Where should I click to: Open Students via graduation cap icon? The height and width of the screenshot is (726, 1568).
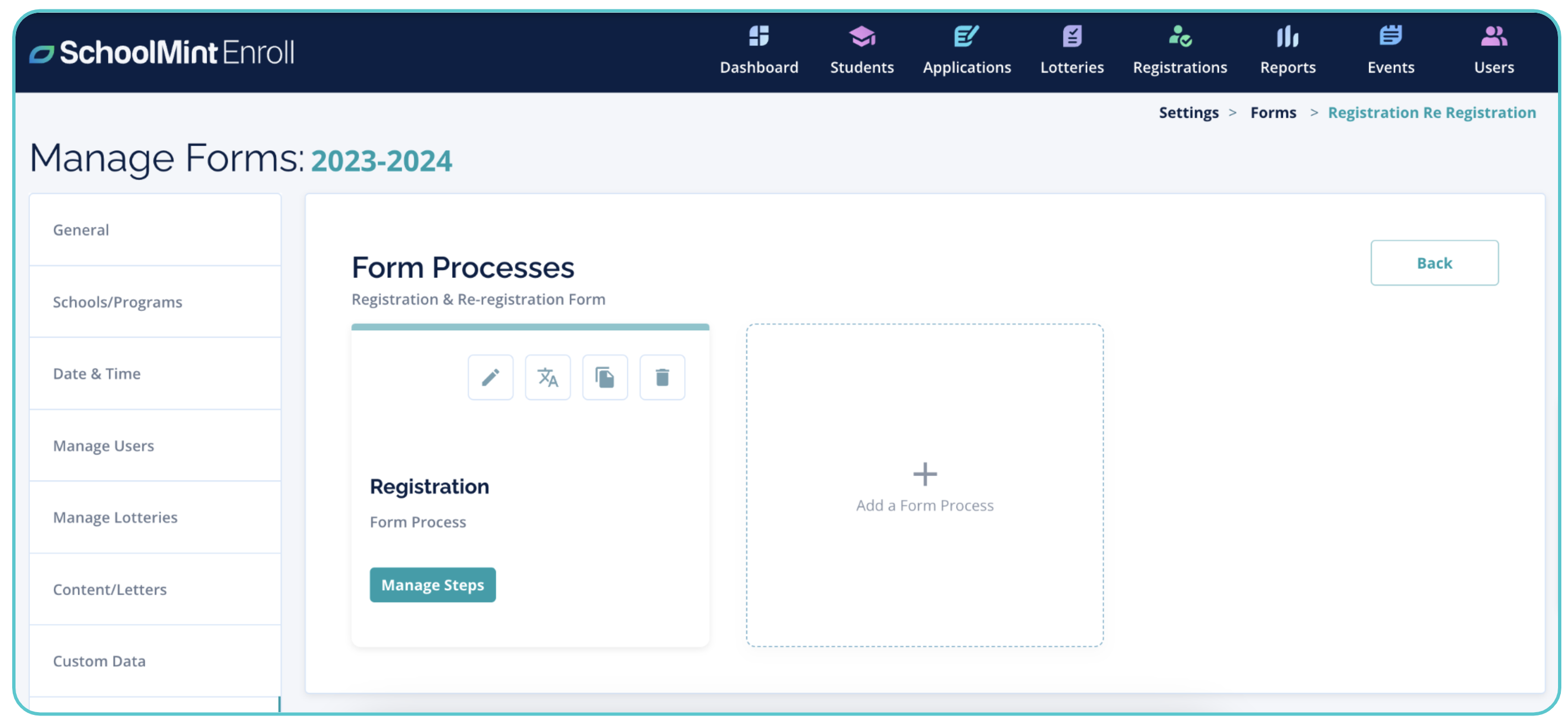point(862,37)
